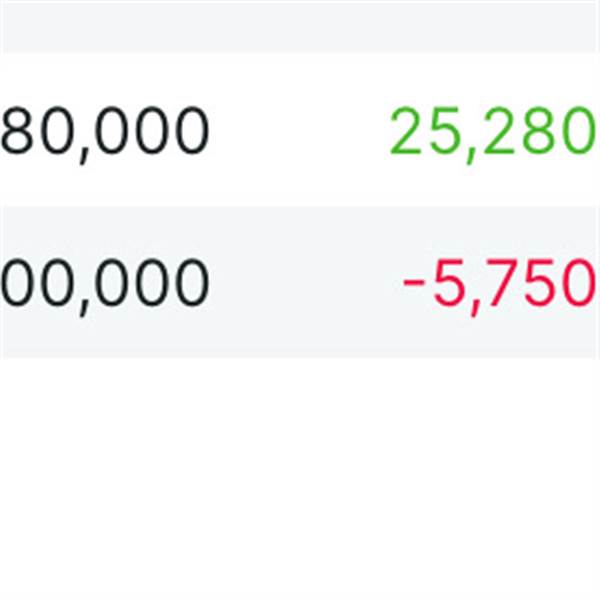
Task: Click the red -5,750 value
Action: 497,284
